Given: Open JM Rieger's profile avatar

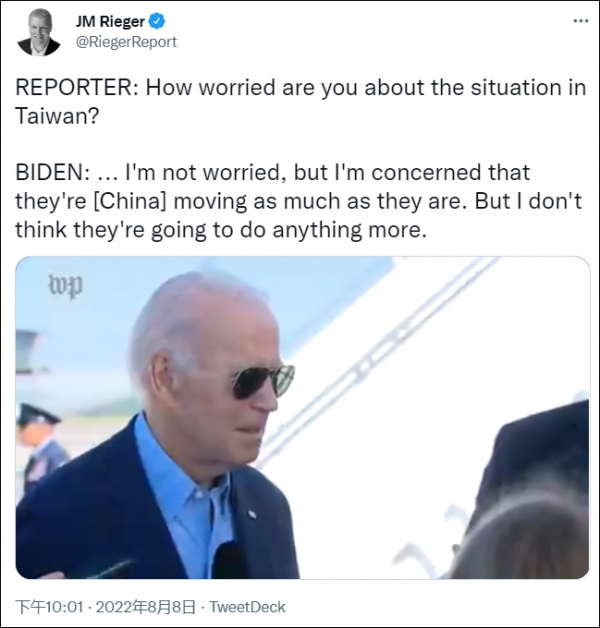Looking at the screenshot, I should pyautogui.click(x=38, y=32).
